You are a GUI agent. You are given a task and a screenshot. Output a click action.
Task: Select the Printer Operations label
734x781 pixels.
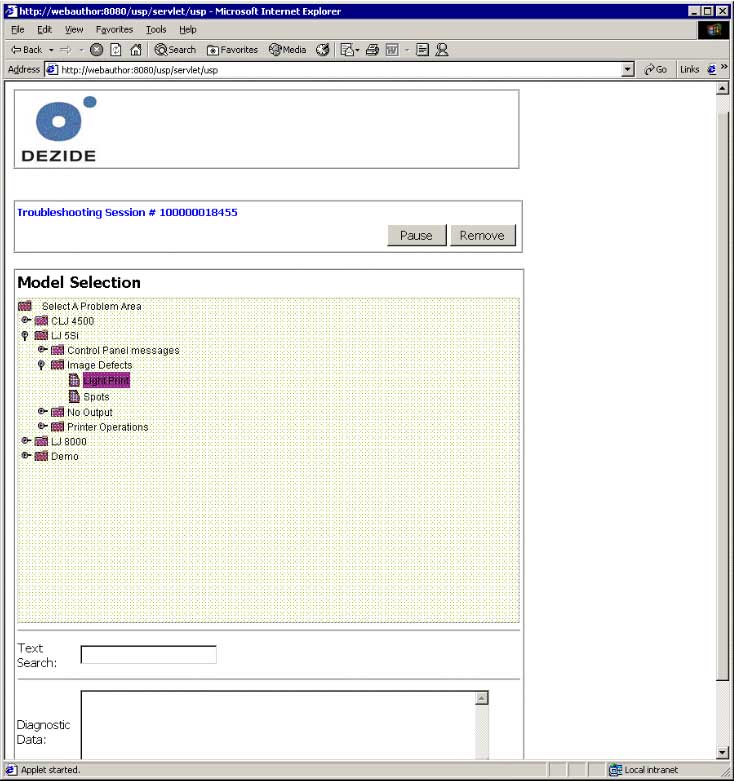pyautogui.click(x=108, y=427)
